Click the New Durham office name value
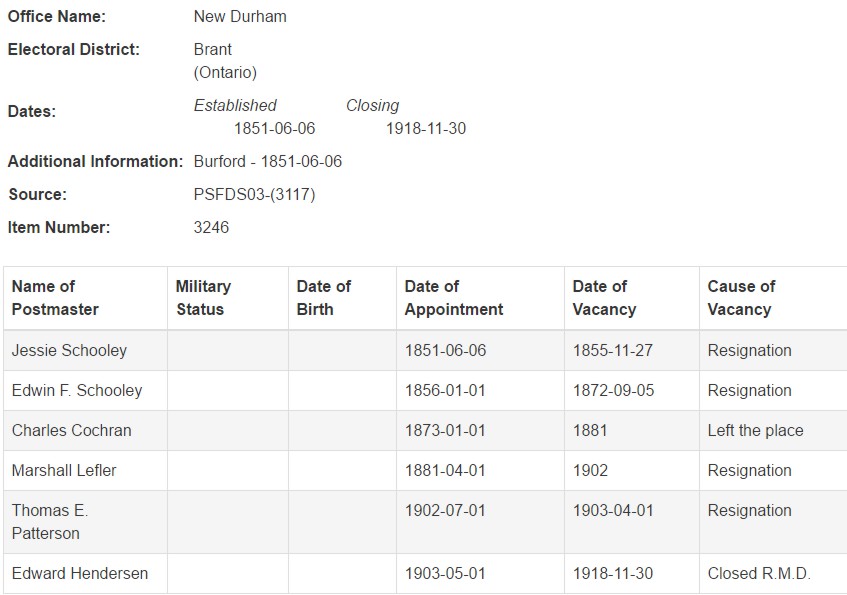Screen dimensions: 847x595 (240, 16)
